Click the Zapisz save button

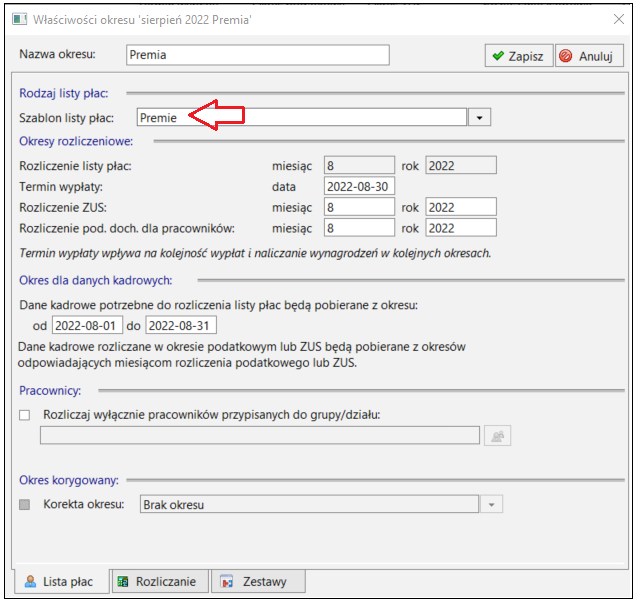[x=518, y=56]
